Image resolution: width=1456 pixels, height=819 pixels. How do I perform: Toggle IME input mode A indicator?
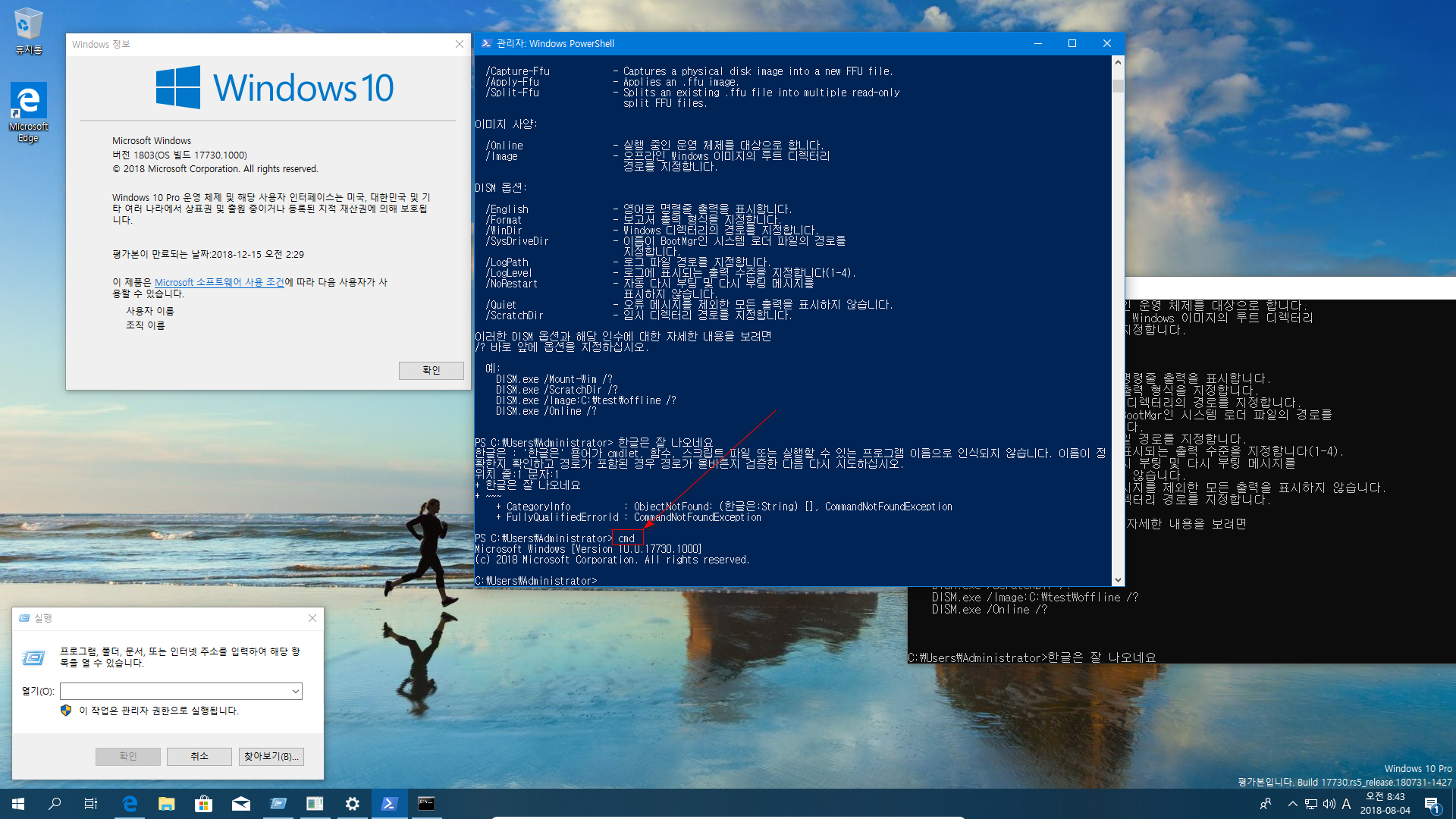pyautogui.click(x=1347, y=804)
